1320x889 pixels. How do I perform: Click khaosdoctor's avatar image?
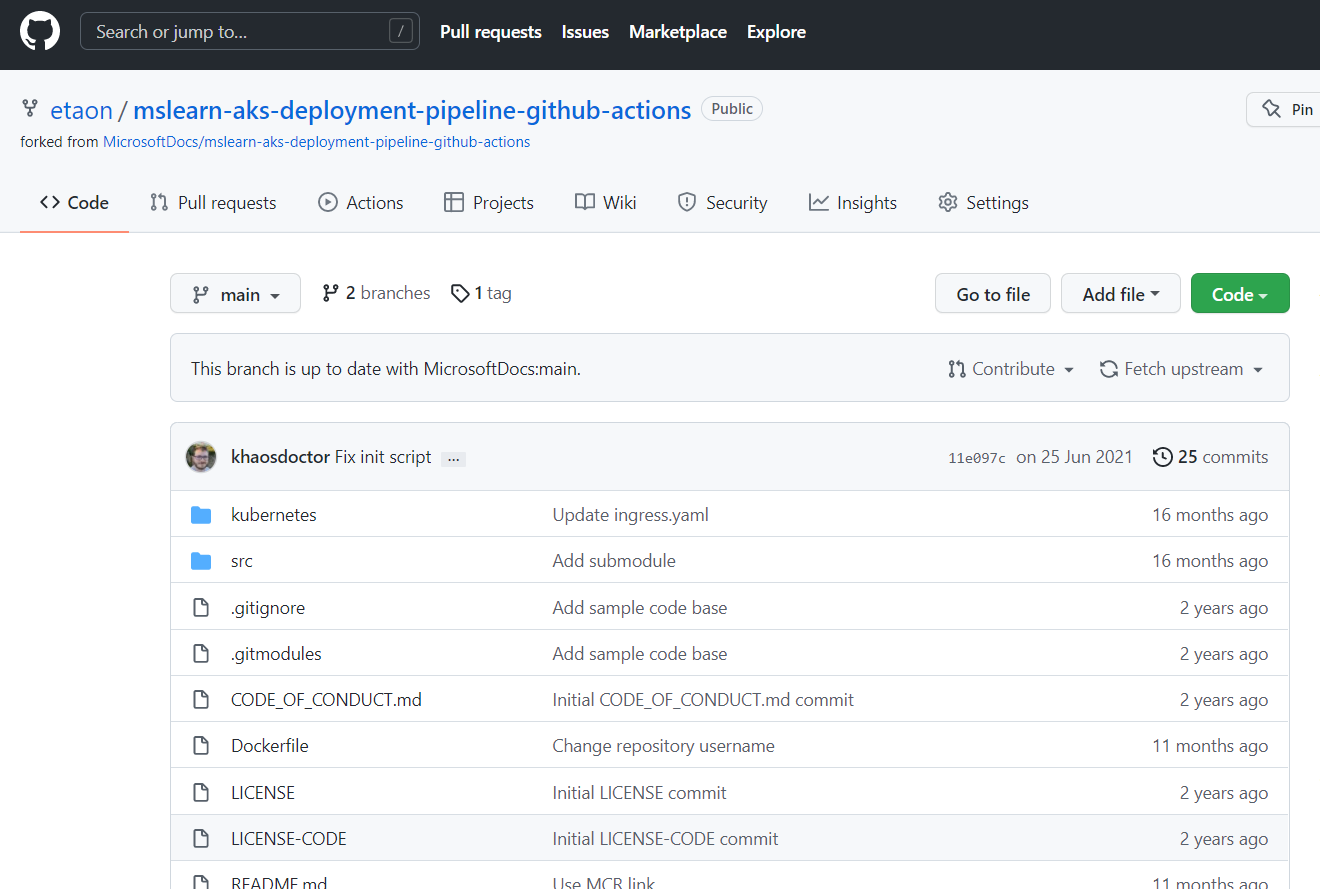201,457
